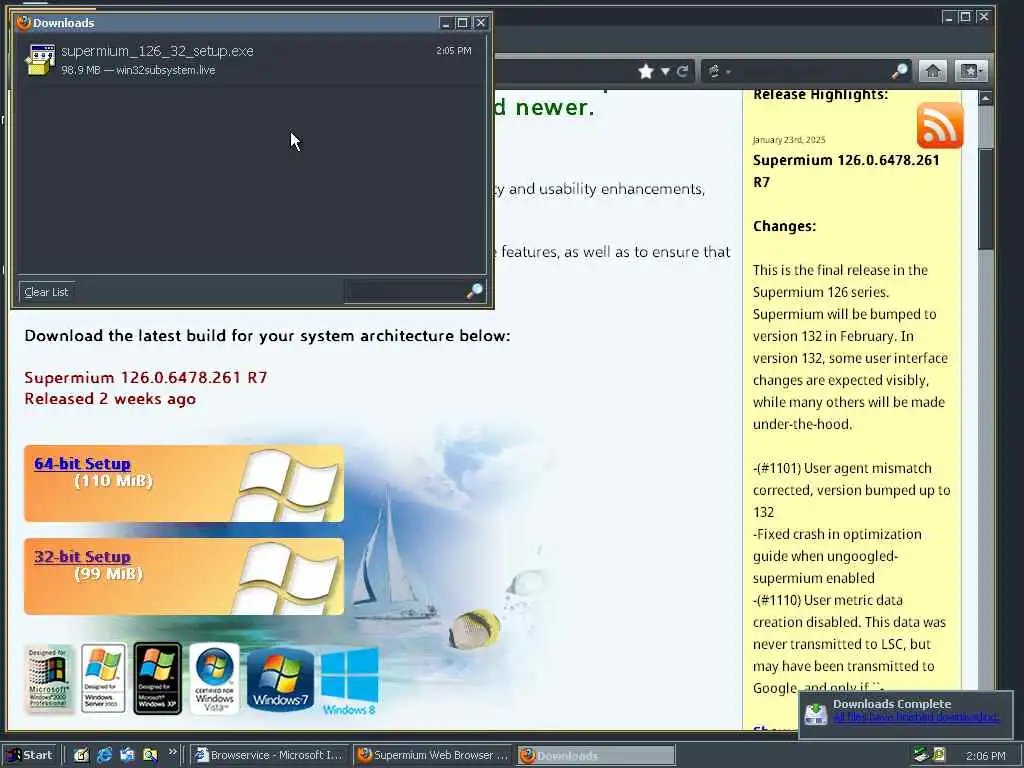Switch to Supermium Web Browser taskbar button
The width and height of the screenshot is (1024, 768).
(x=433, y=755)
